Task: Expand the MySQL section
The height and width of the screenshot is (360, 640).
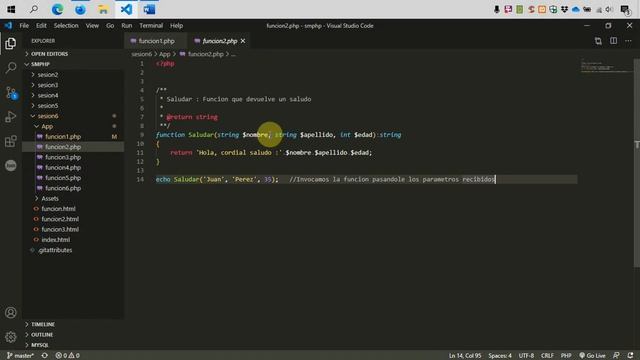Action: coord(73,345)
